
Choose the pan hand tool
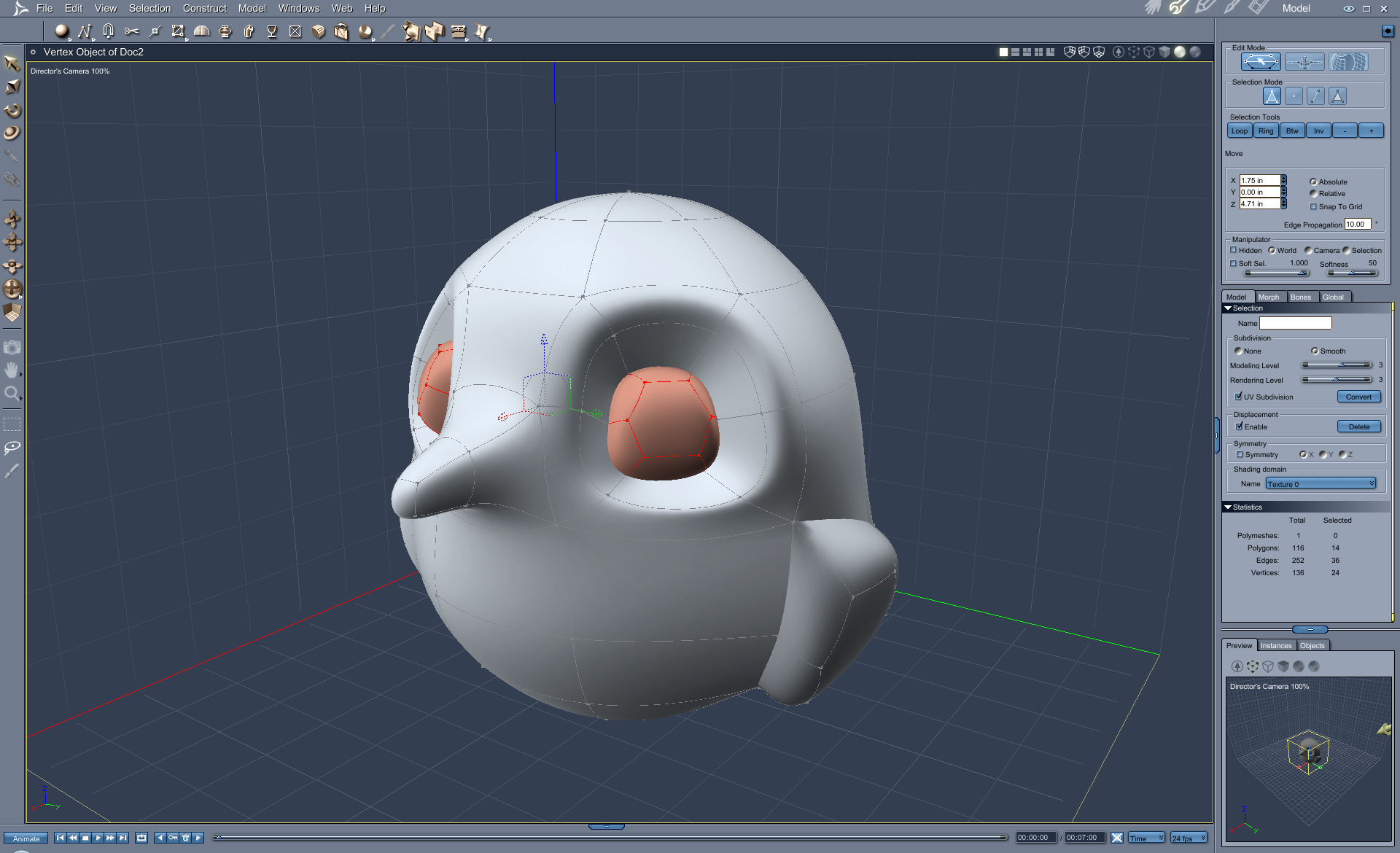click(x=12, y=370)
